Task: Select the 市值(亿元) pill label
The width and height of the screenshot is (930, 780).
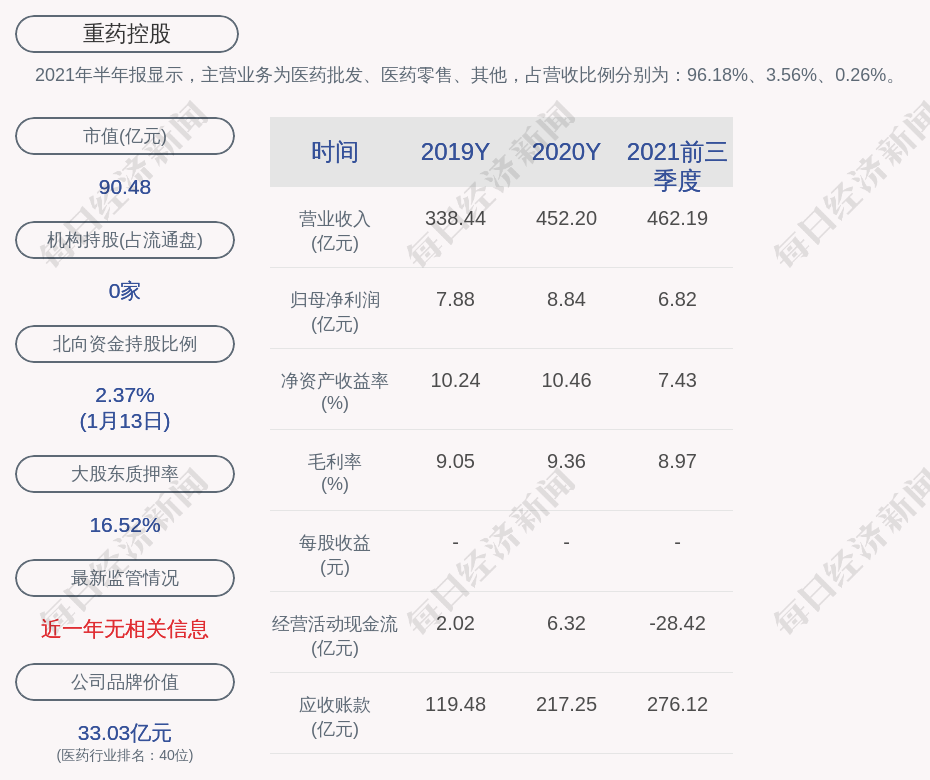Action: point(125,136)
